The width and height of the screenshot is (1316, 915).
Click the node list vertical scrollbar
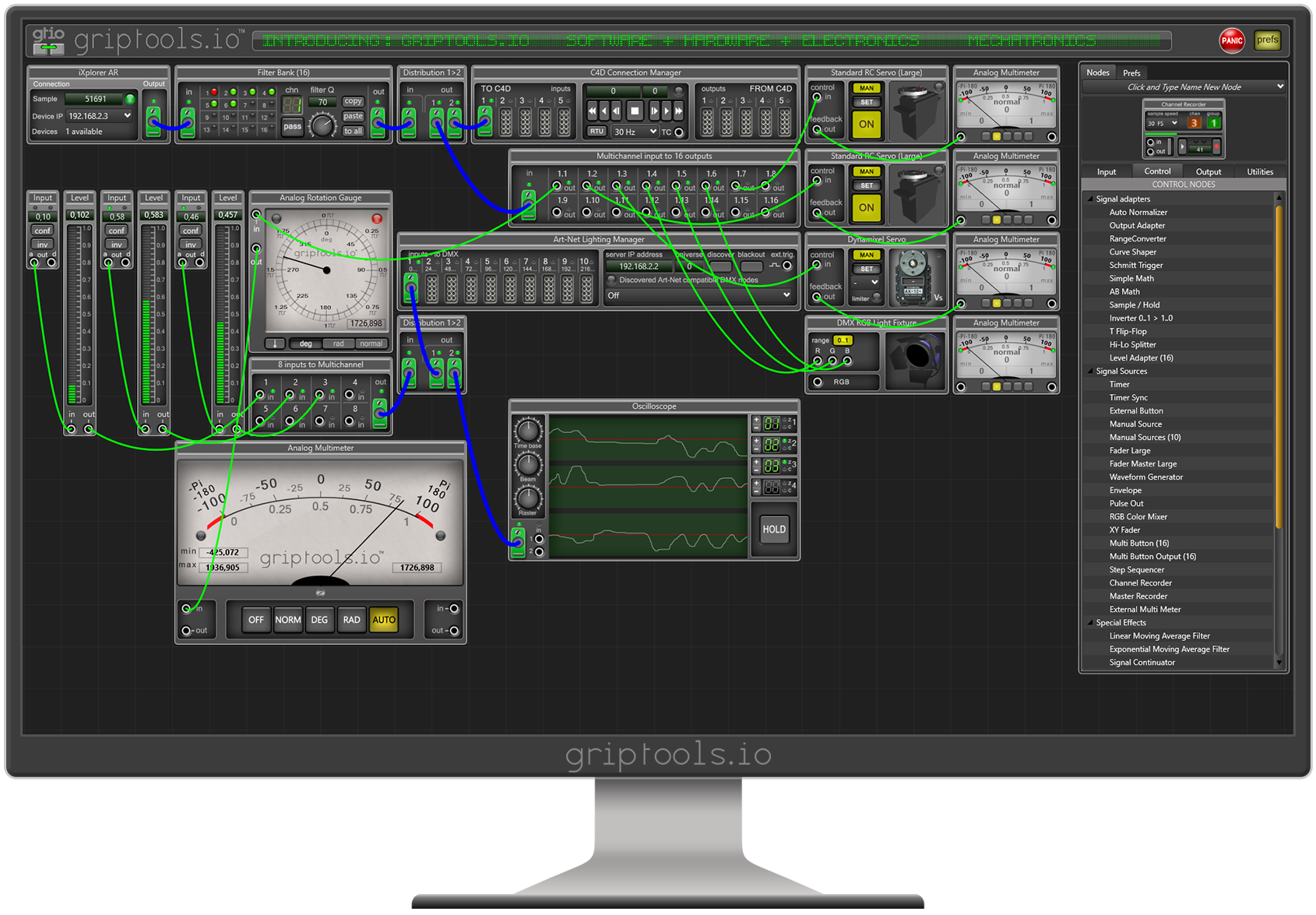(x=1278, y=366)
